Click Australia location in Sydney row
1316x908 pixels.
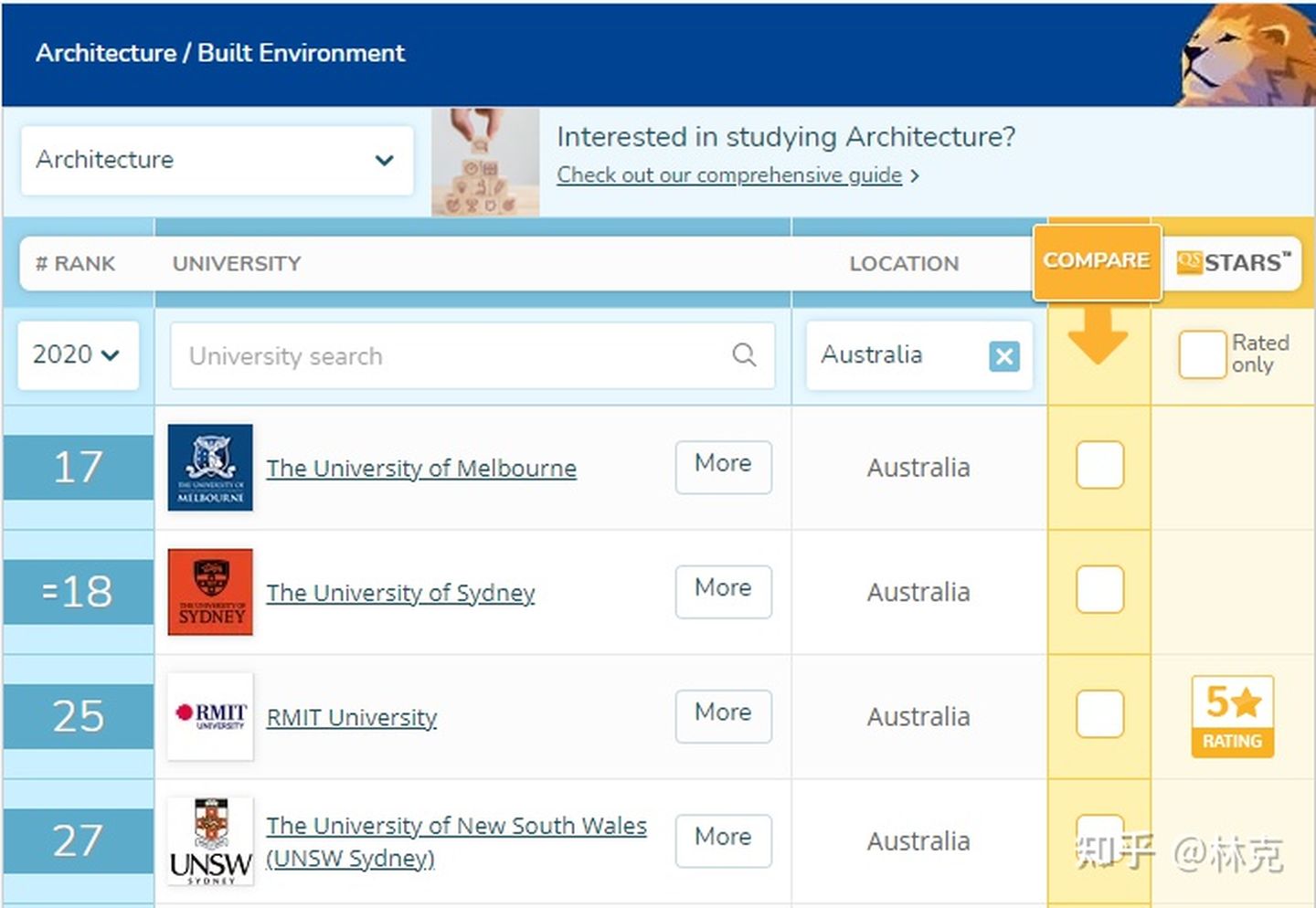(918, 592)
